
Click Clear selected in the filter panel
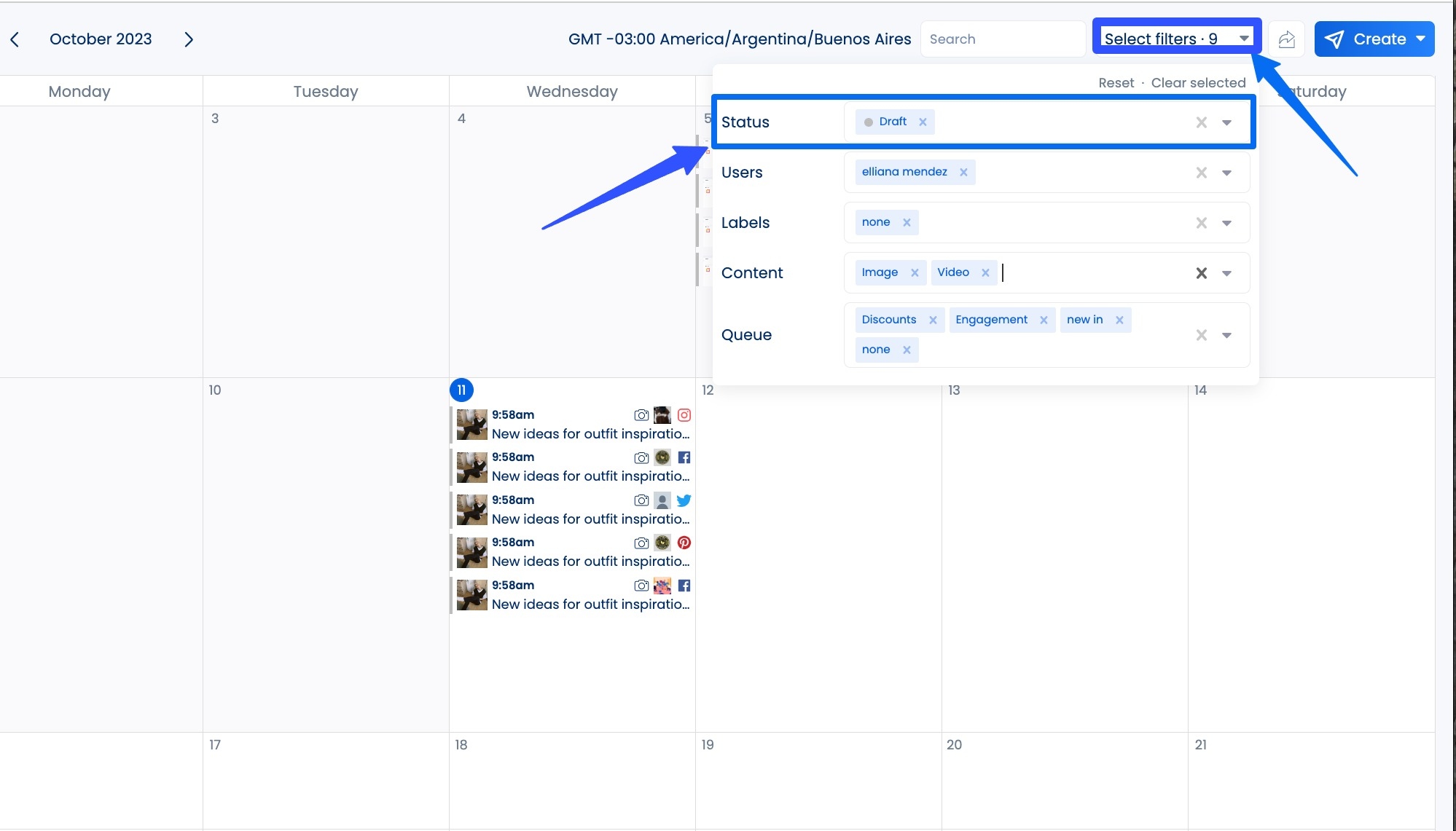[x=1199, y=82]
